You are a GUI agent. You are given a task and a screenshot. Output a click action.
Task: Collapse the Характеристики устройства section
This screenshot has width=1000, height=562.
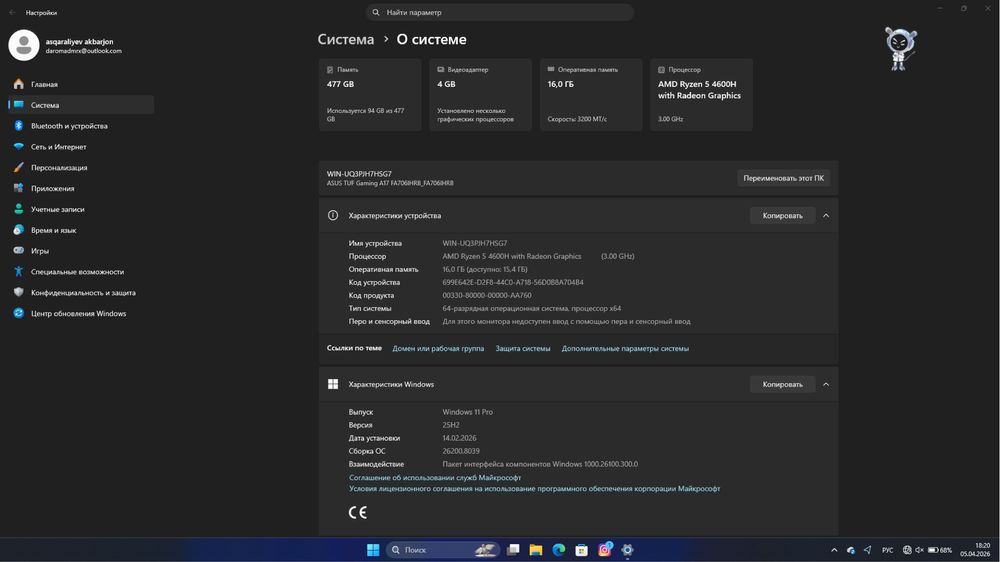click(x=826, y=215)
